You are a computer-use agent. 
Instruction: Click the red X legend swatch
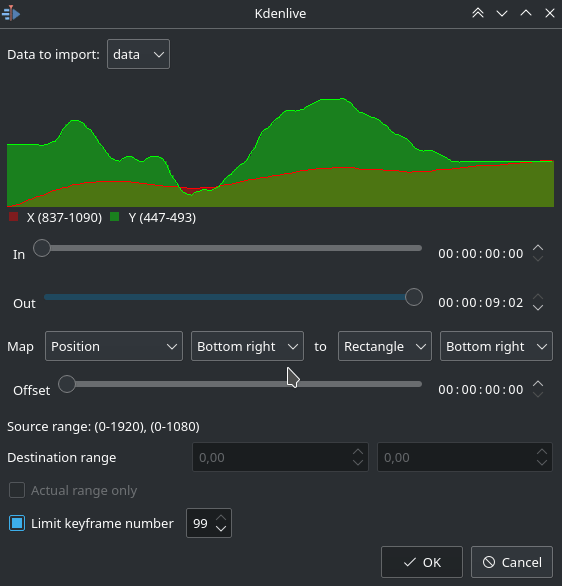click(13, 217)
